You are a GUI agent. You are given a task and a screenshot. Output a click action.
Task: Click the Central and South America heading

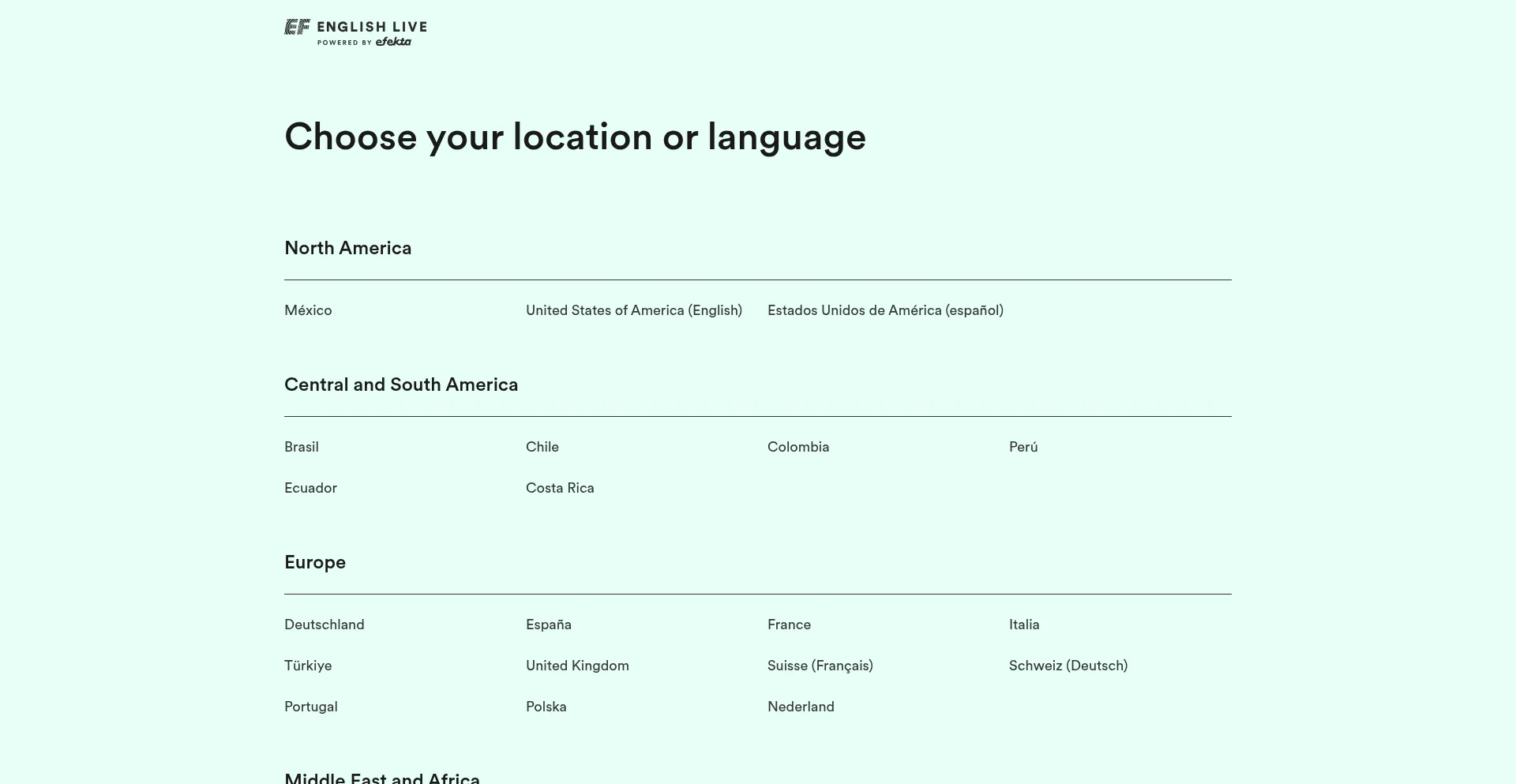point(401,384)
